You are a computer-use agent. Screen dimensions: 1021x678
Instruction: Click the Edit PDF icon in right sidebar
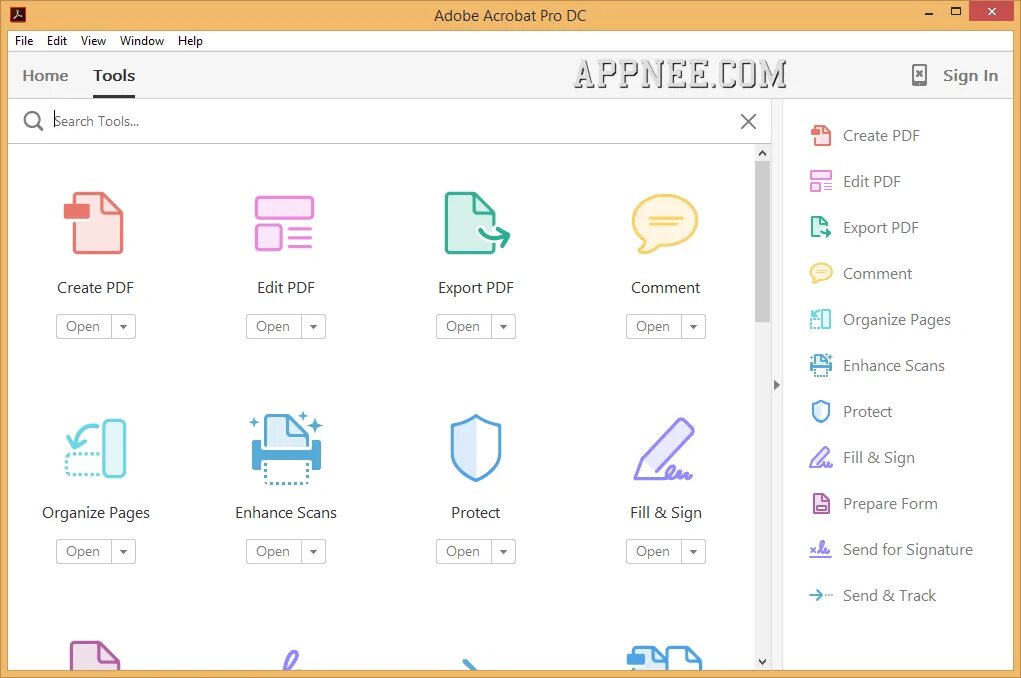[x=820, y=181]
